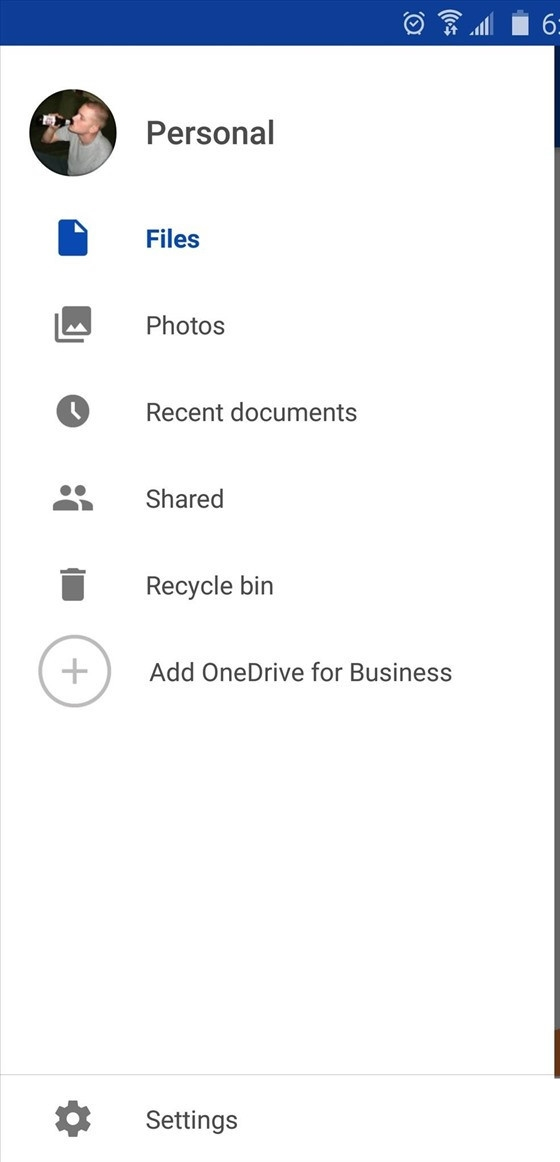This screenshot has width=560, height=1162.
Task: Choose Add OneDrive for Business
Action: coord(301,673)
